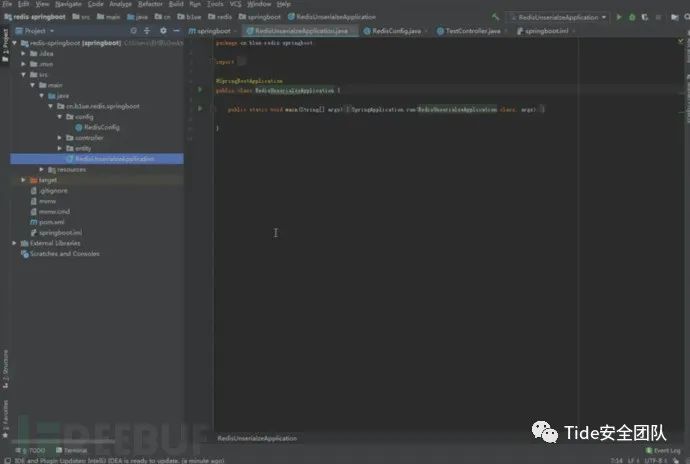Collapse the java folder in tree
Viewport: 690px width, 464px height.
[42, 96]
